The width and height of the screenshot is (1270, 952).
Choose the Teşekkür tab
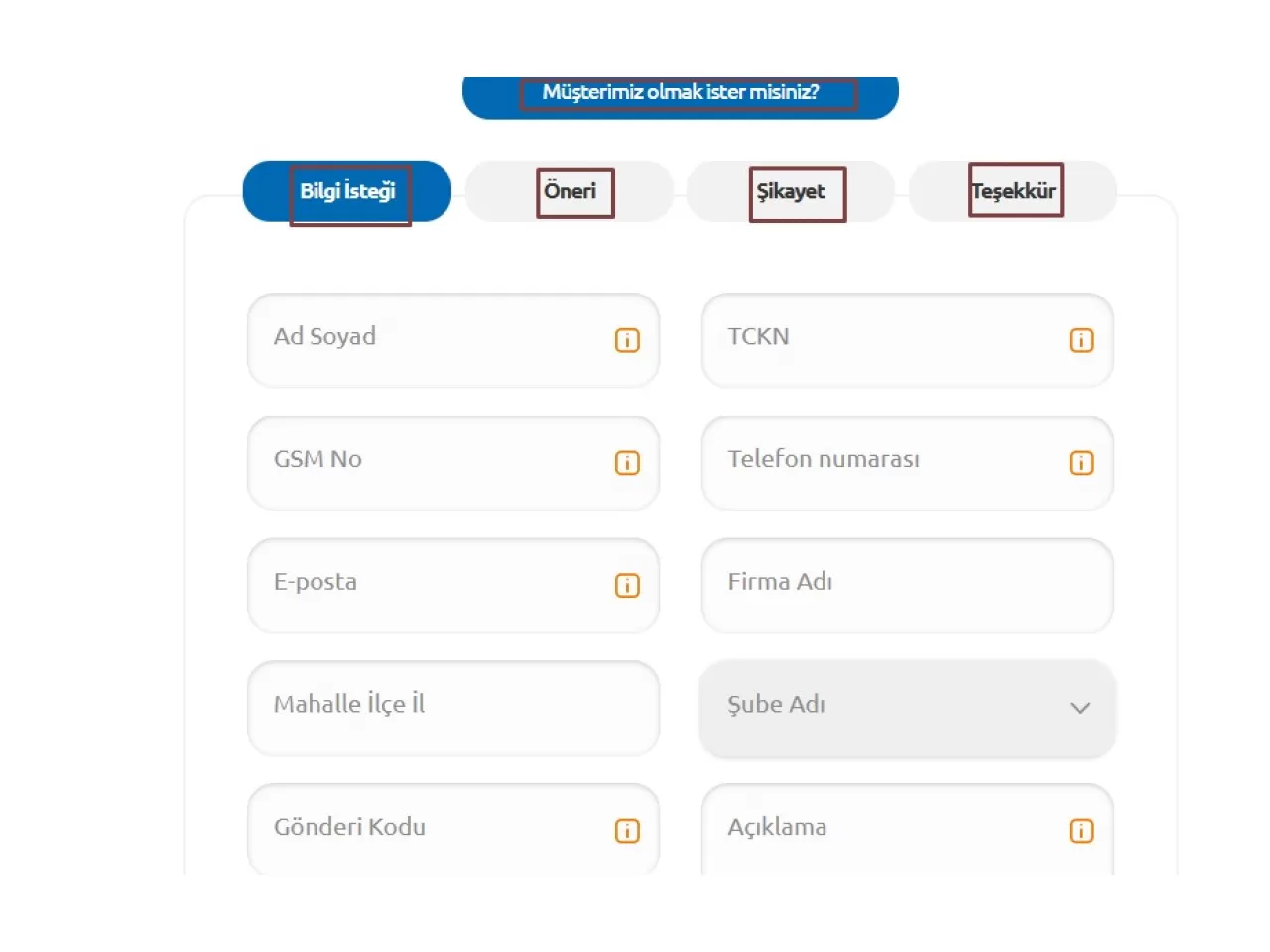1013,191
